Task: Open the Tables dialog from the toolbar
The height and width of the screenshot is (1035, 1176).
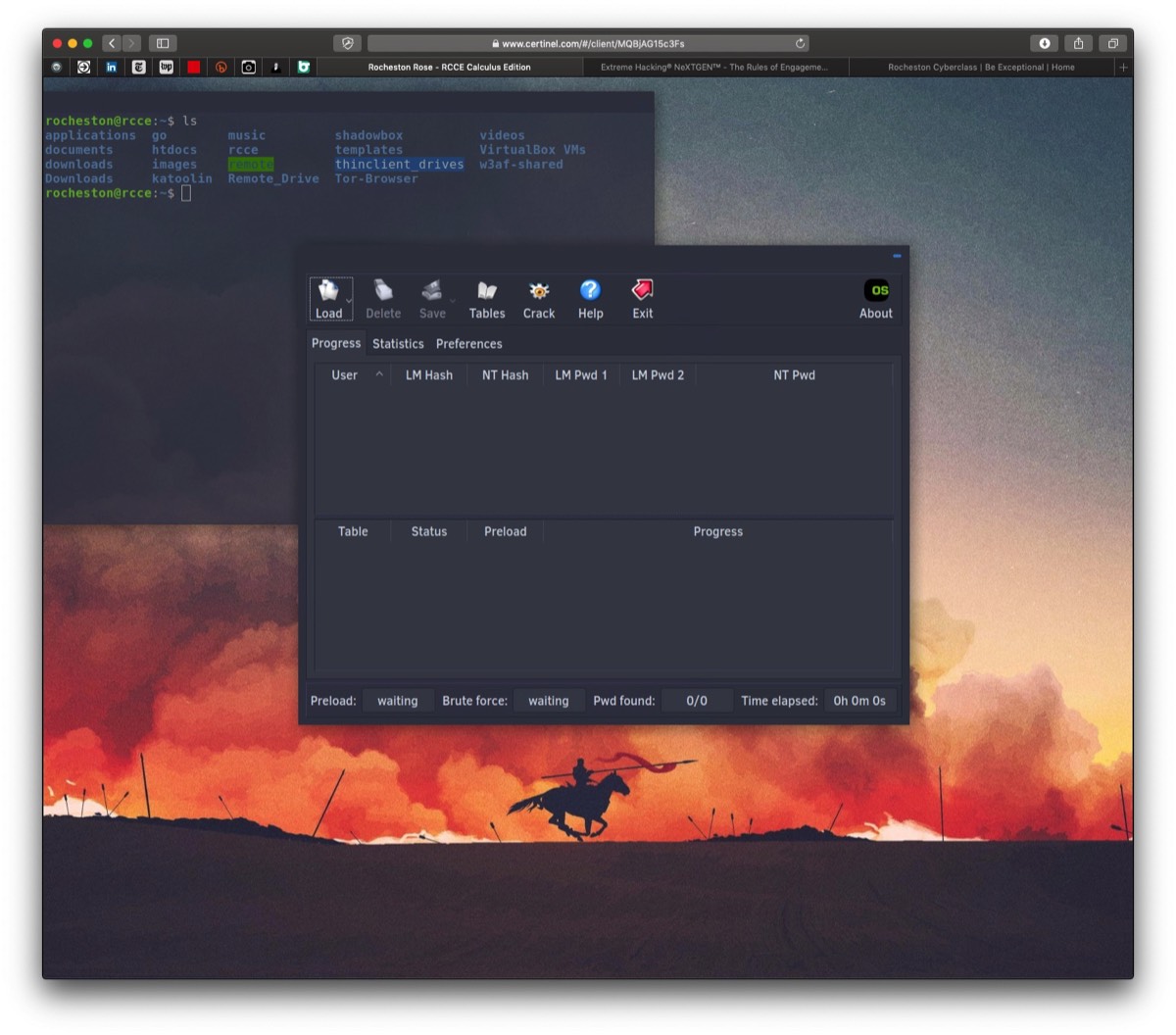Action: click(x=487, y=299)
